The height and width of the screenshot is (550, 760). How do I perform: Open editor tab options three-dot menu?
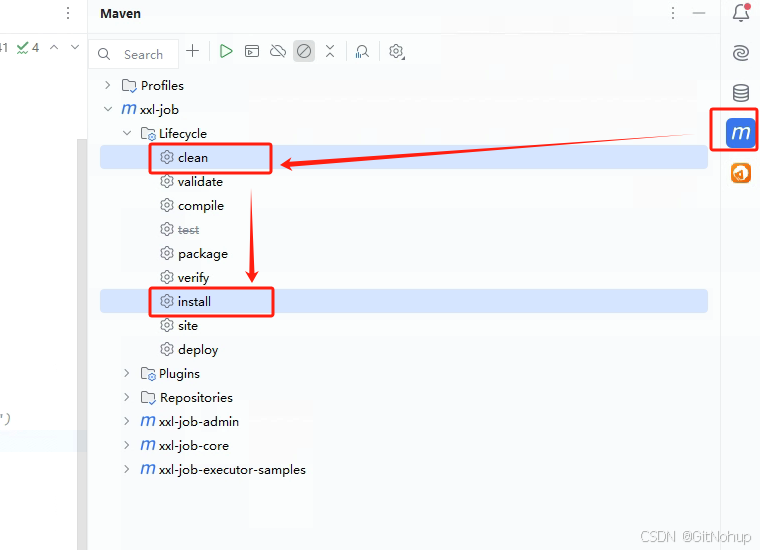tap(68, 13)
